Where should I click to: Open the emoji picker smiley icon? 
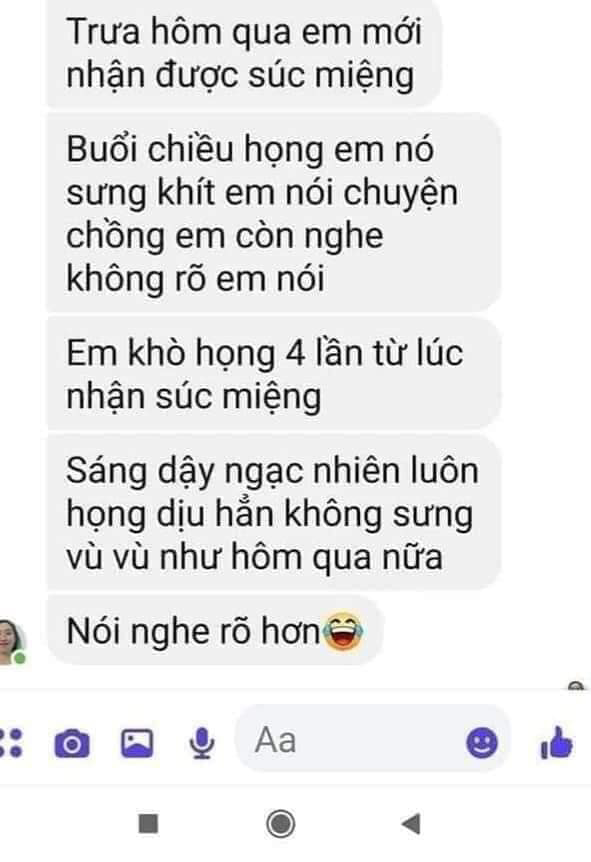[482, 743]
